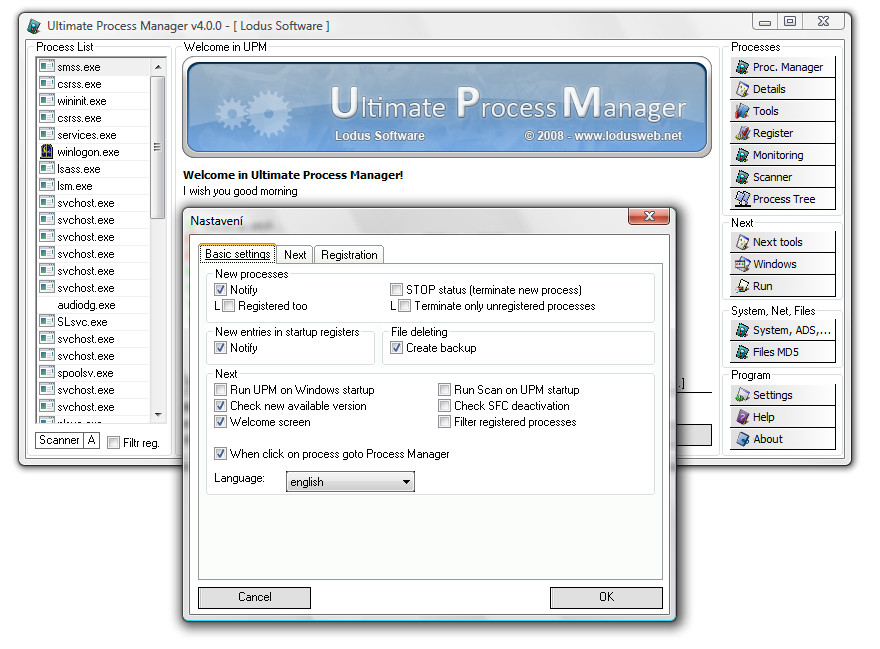Toggle Check new available version
The height and width of the screenshot is (649, 880).
point(221,406)
